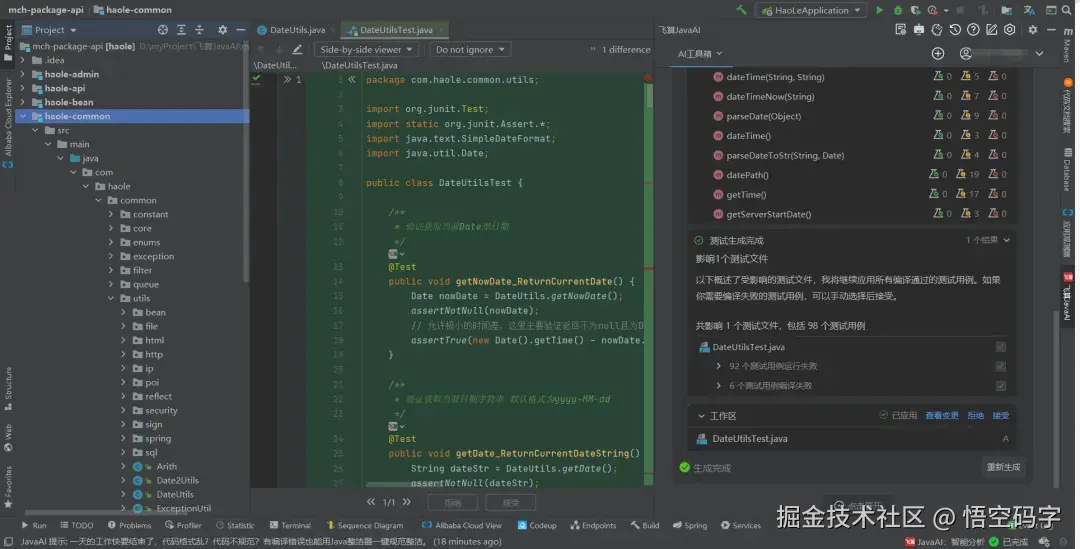Click the hexagon settings icon in JavaAI panel
Screen dimensions: 1080x549
[x=1010, y=30]
